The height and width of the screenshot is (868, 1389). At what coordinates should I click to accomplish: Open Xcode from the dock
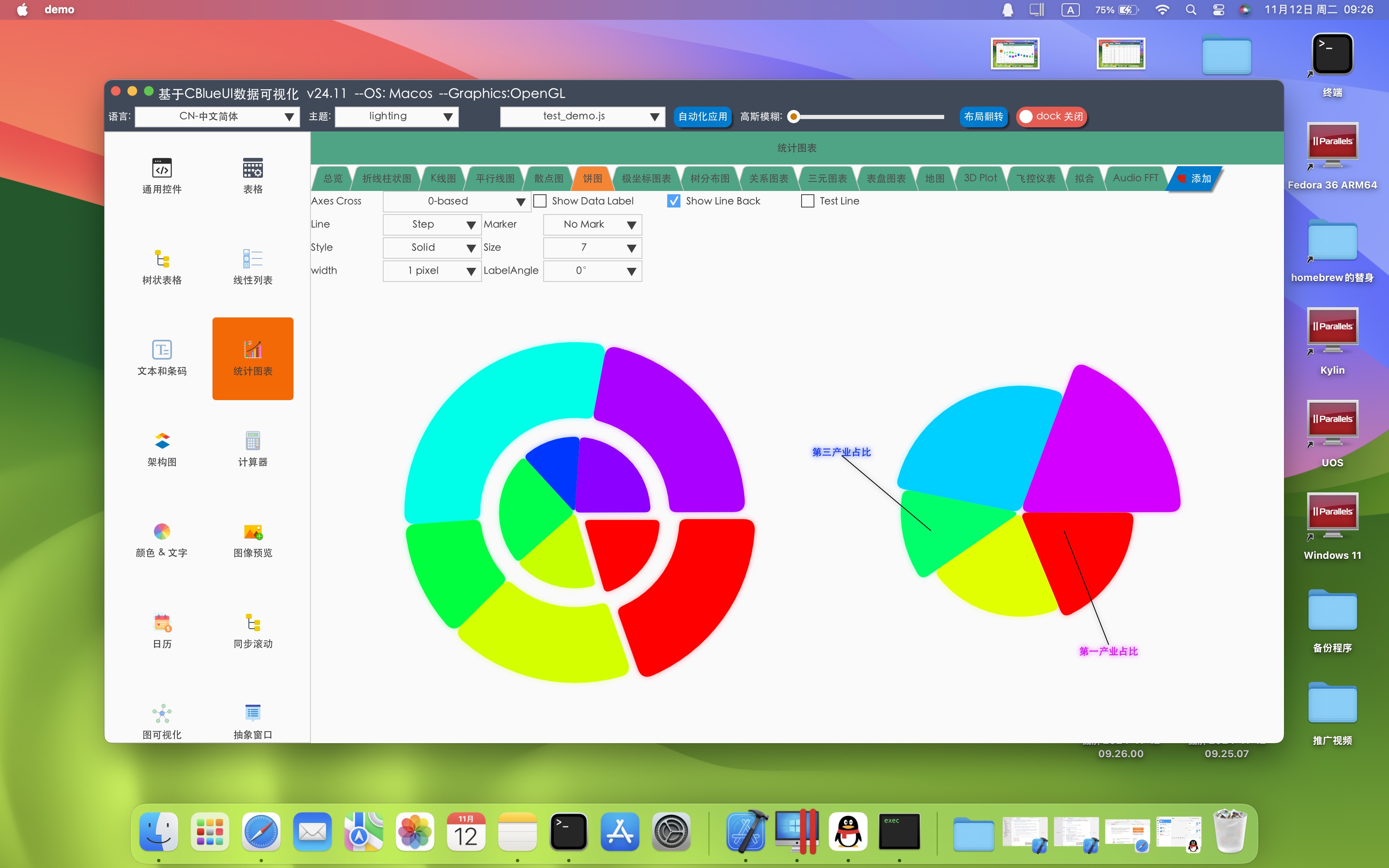point(746,832)
